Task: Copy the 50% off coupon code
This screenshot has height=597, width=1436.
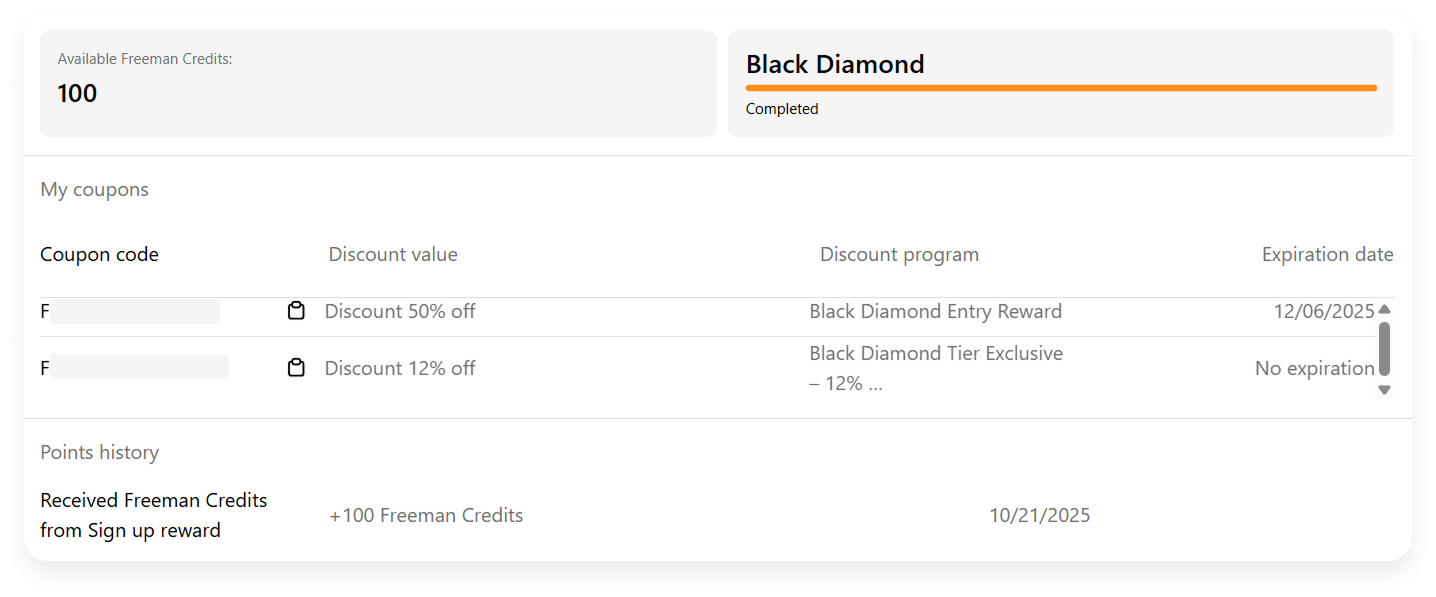Action: pos(296,311)
